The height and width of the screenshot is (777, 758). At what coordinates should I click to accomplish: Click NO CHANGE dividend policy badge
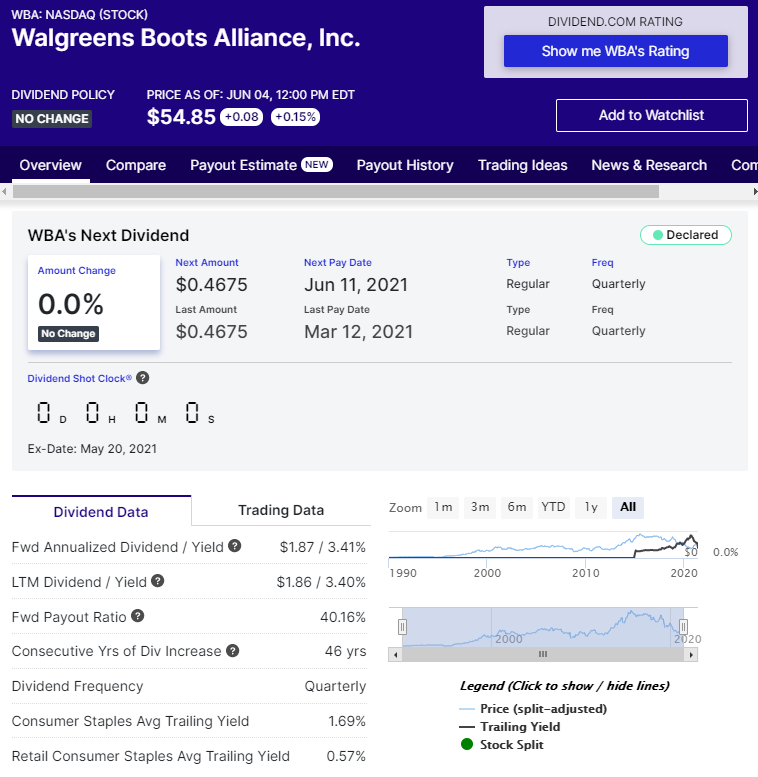click(x=52, y=119)
